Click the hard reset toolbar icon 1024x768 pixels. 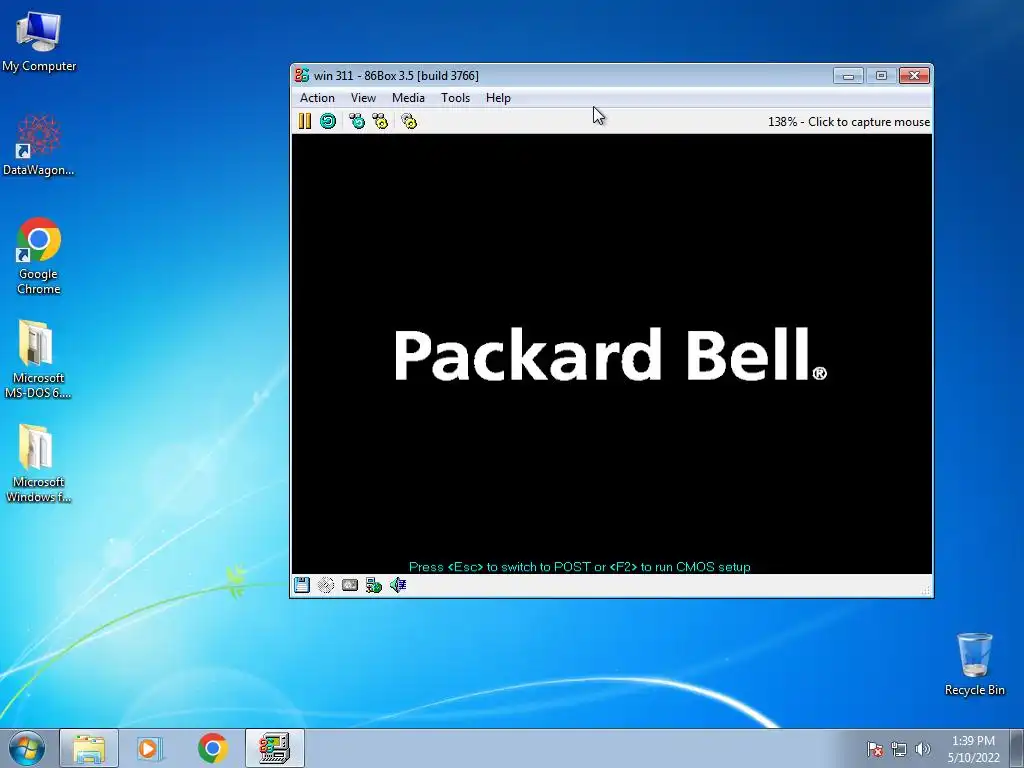click(328, 121)
